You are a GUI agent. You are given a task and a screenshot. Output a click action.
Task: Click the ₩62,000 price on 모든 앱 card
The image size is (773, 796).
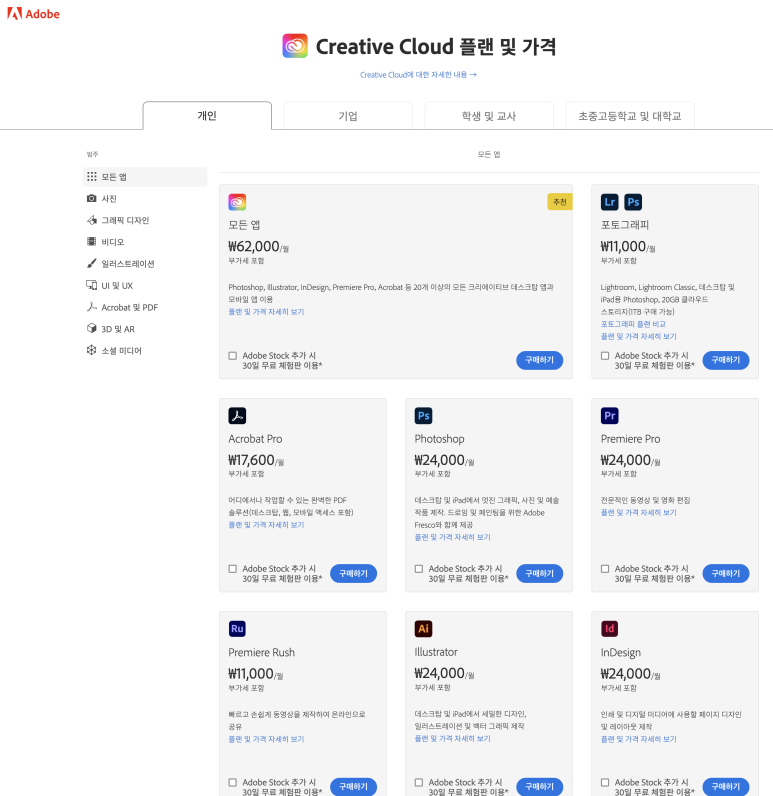click(258, 247)
